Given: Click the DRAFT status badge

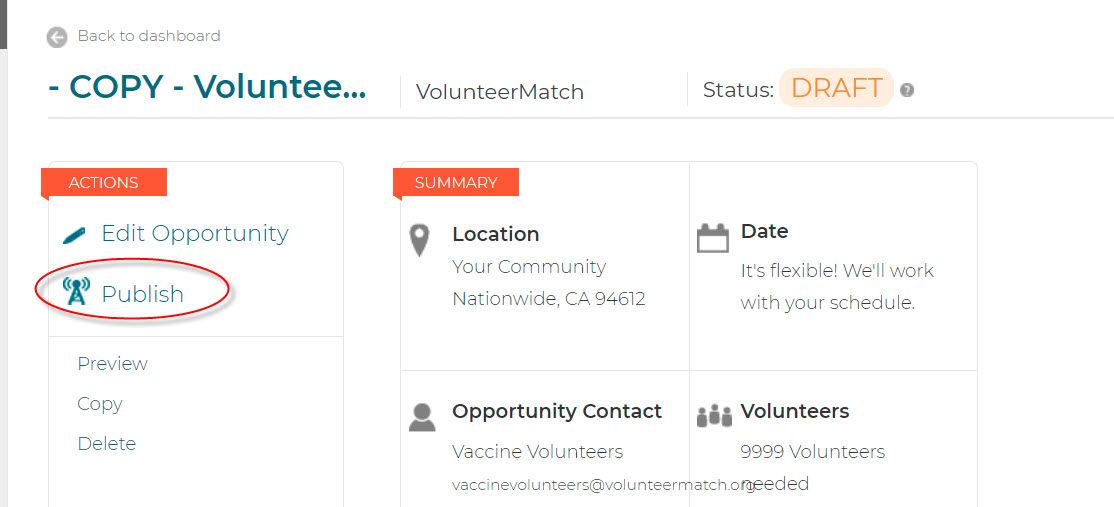Looking at the screenshot, I should (836, 88).
